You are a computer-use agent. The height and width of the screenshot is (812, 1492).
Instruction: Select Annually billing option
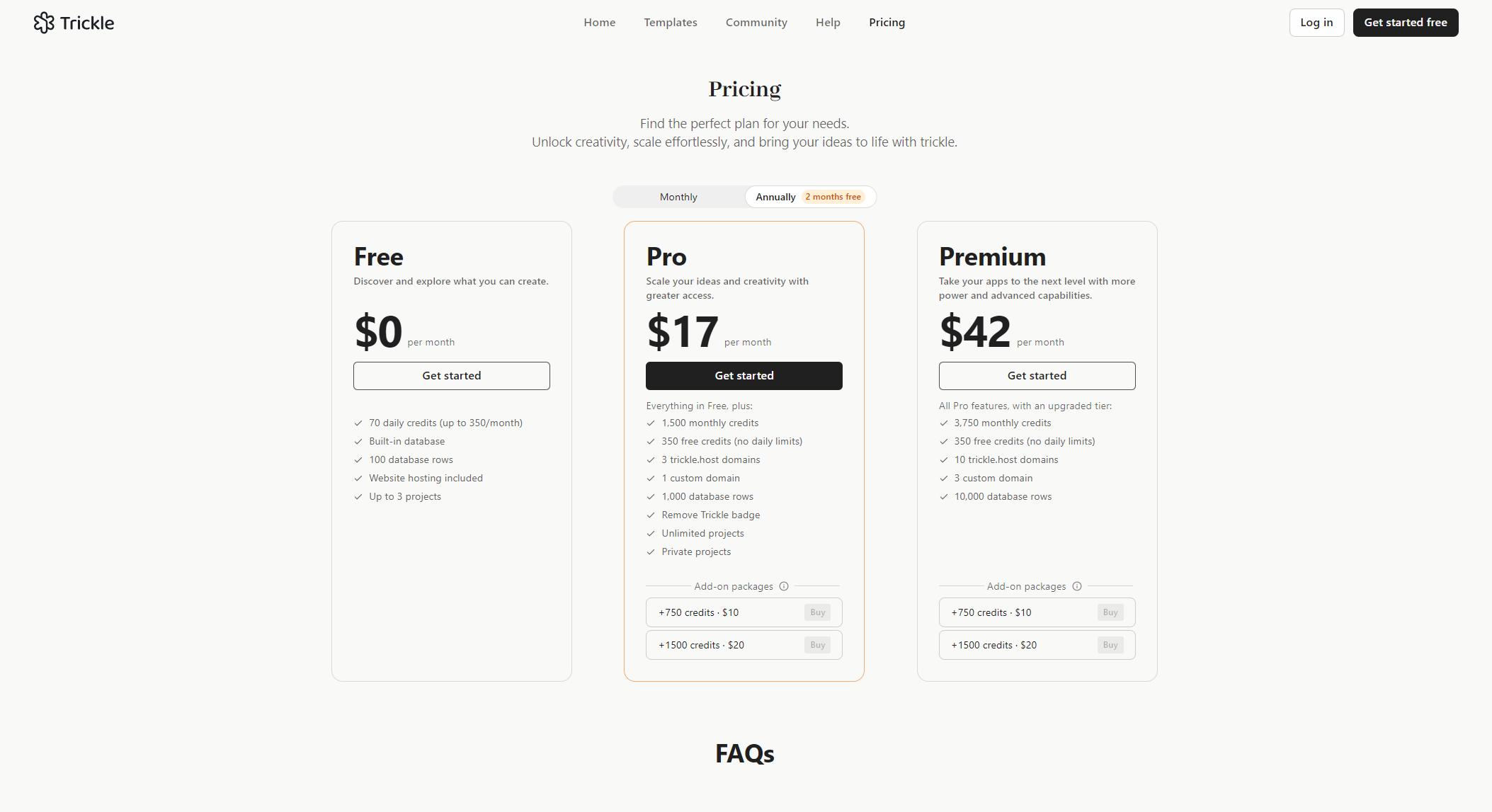point(776,197)
